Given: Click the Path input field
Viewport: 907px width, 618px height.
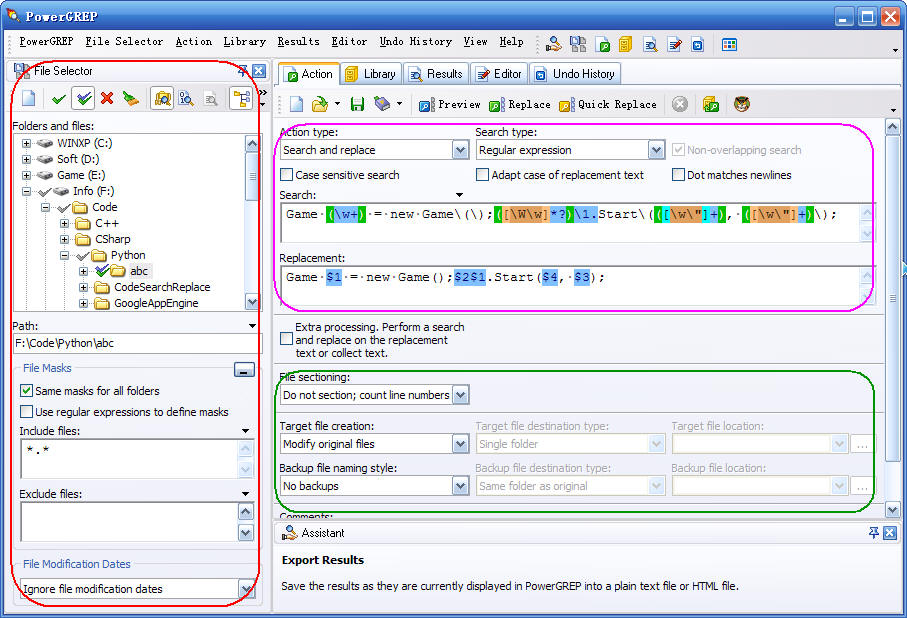Looking at the screenshot, I should coord(137,343).
